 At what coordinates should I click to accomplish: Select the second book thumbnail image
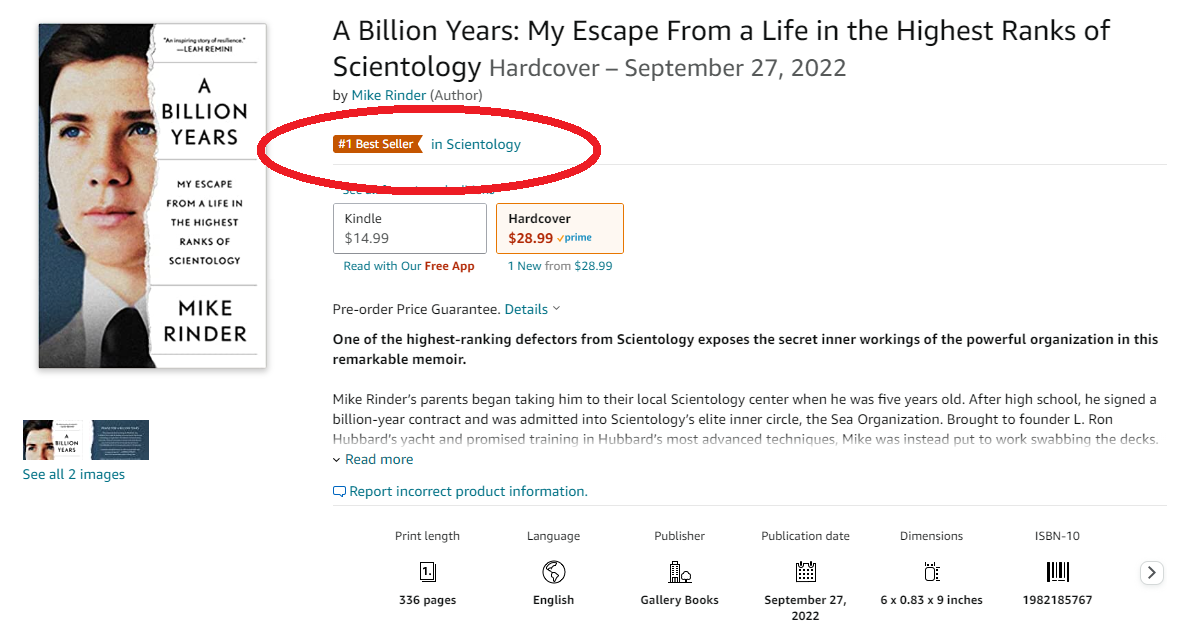120,440
